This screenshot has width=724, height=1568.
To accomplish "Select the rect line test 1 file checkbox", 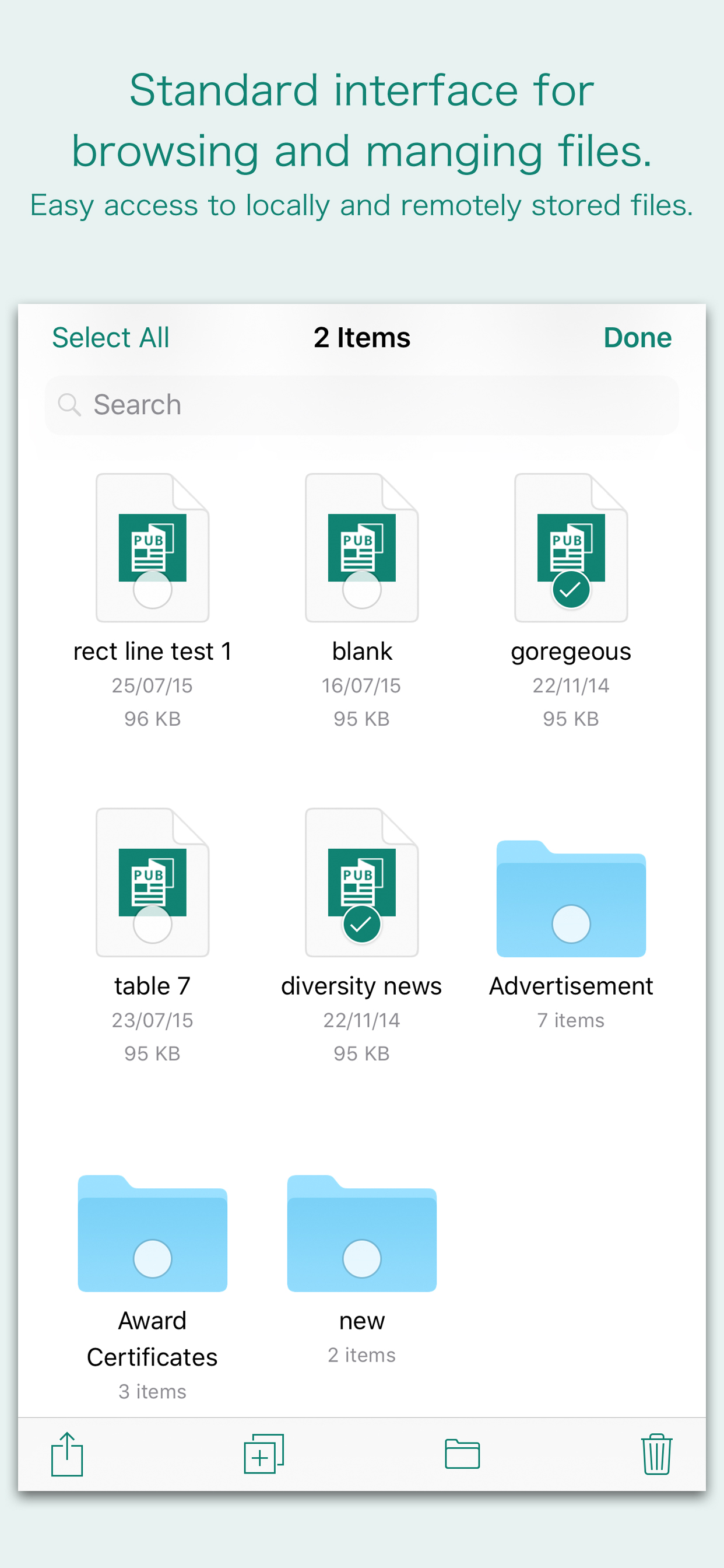I will point(152,589).
